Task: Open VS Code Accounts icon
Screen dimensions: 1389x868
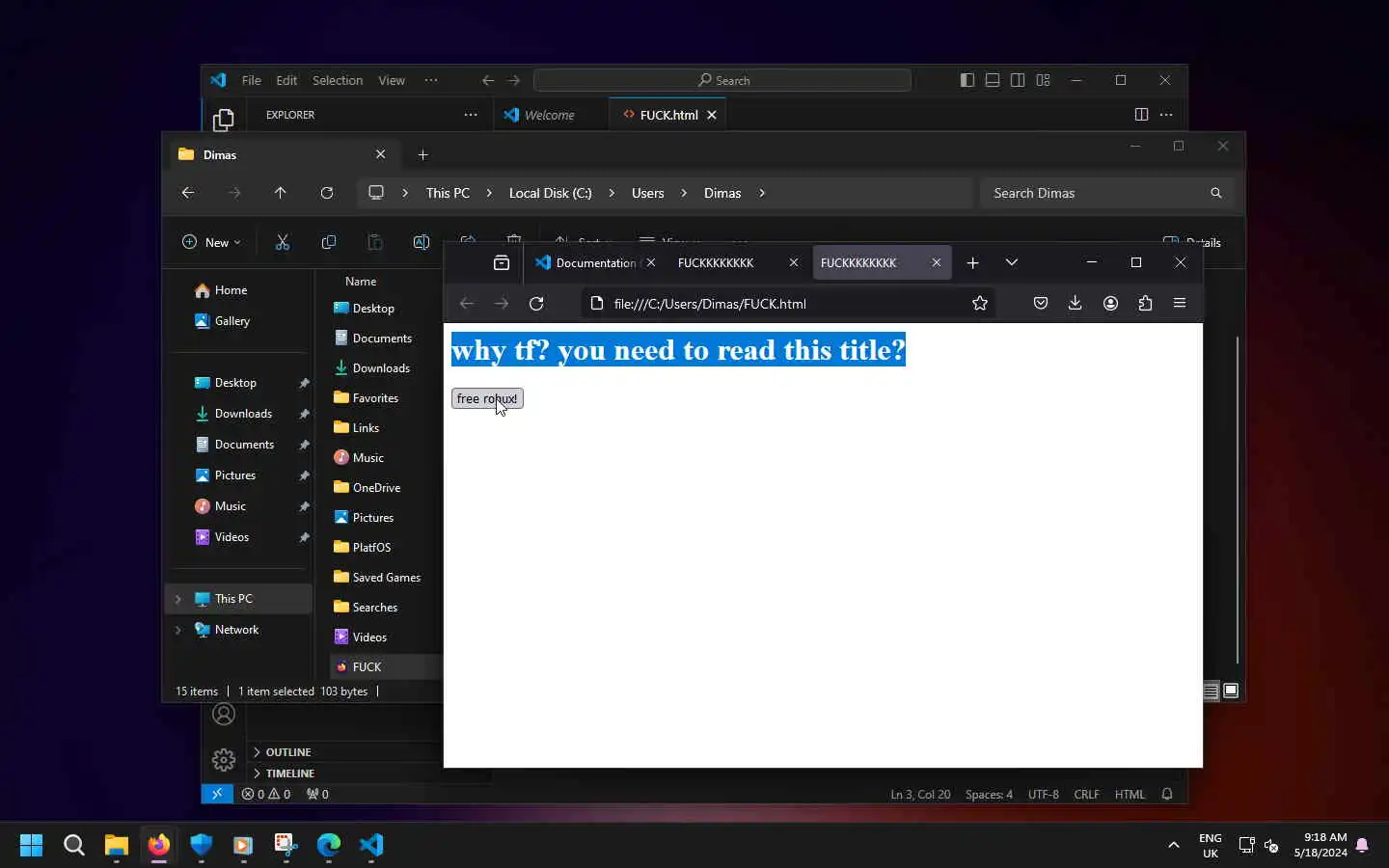Action: pos(224,715)
